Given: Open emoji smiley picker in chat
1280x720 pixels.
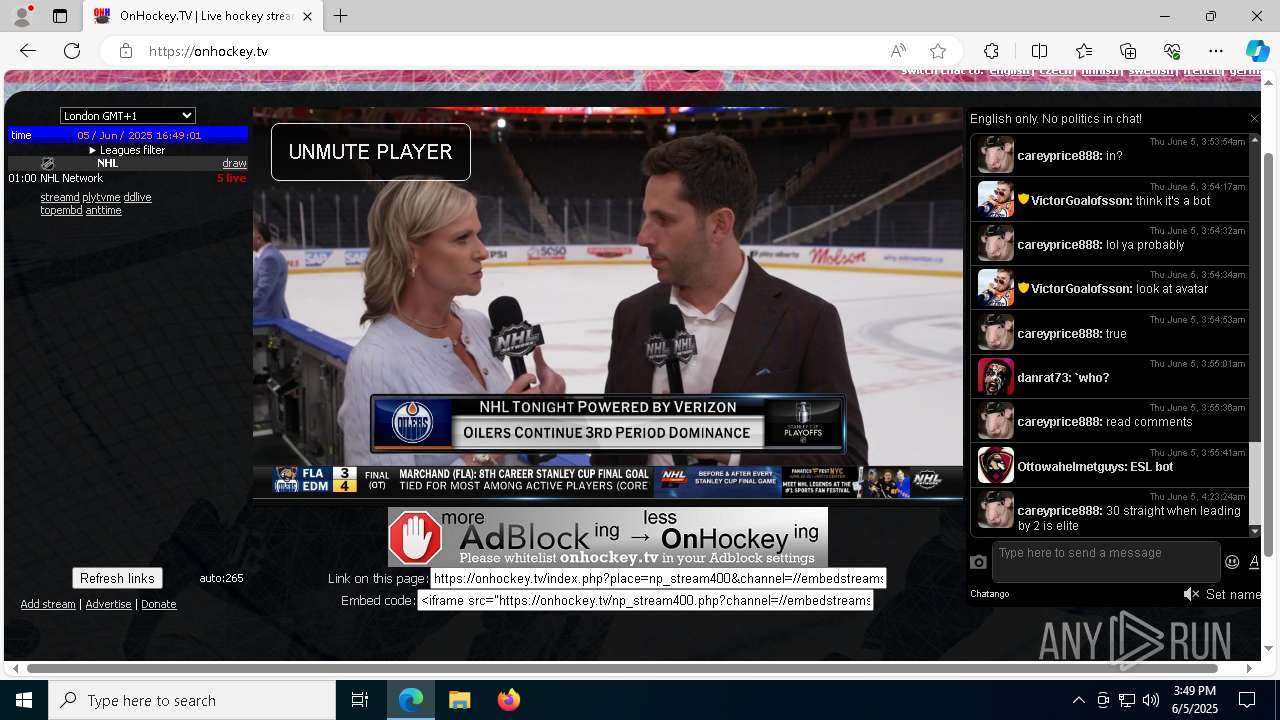Looking at the screenshot, I should tap(1232, 562).
